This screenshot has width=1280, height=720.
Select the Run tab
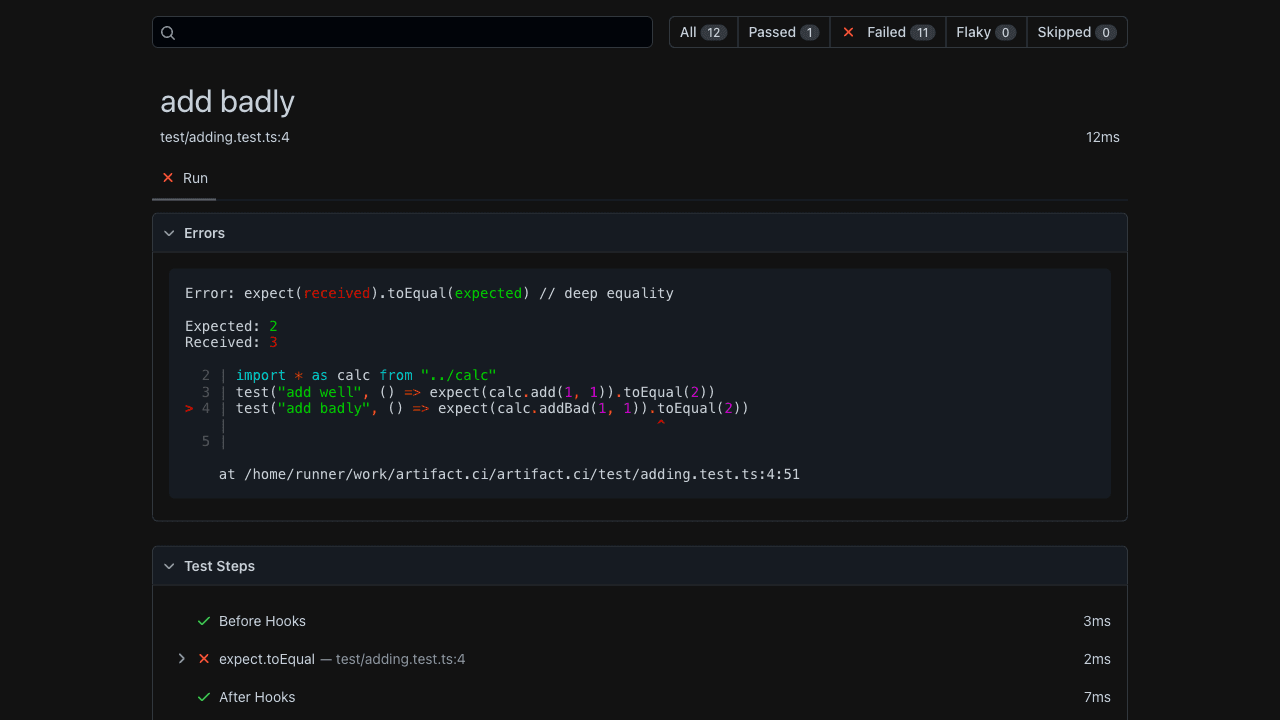(195, 178)
